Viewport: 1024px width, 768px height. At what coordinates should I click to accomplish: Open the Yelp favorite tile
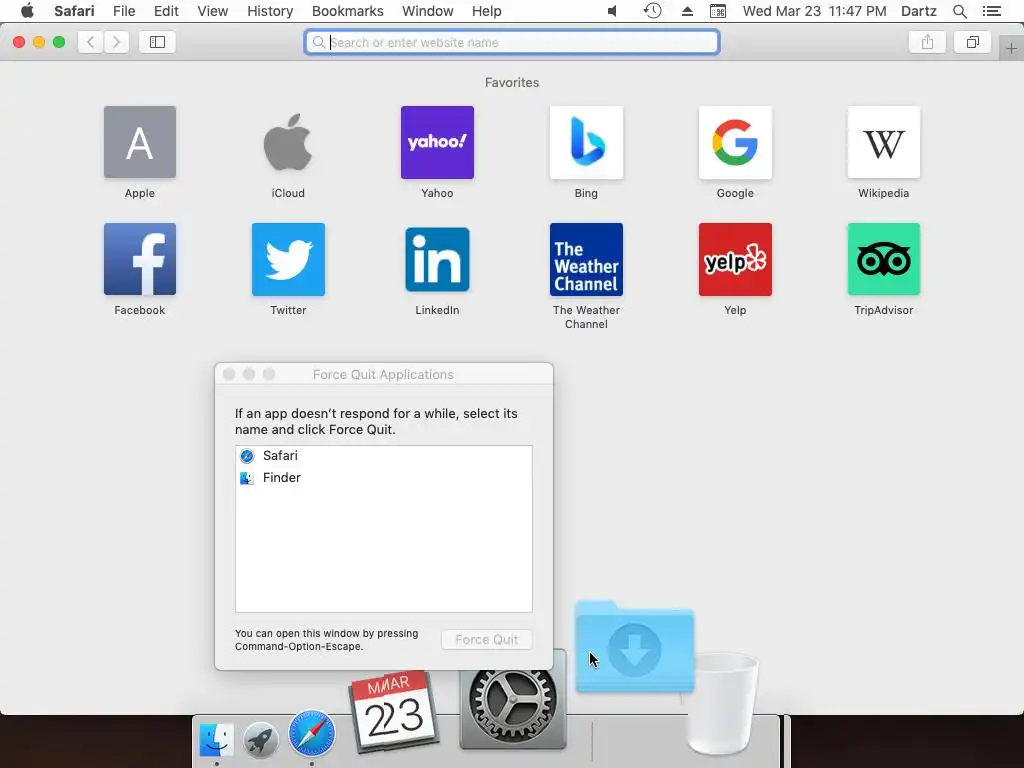click(735, 259)
